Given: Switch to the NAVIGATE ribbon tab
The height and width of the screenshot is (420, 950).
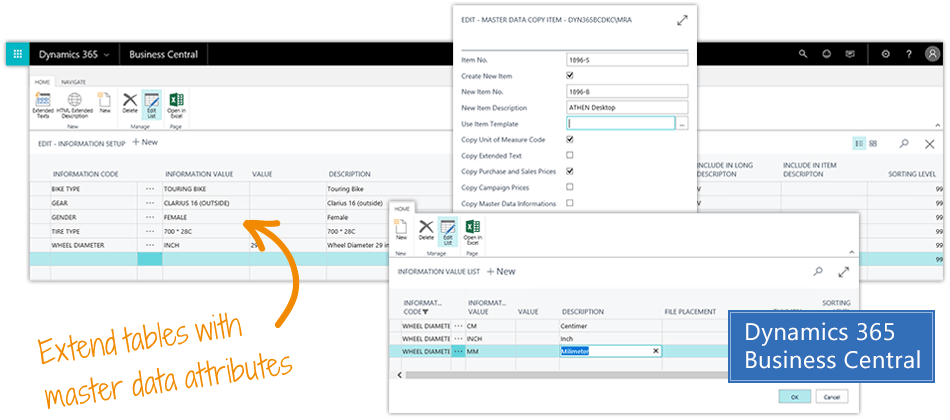Looking at the screenshot, I should [x=73, y=81].
